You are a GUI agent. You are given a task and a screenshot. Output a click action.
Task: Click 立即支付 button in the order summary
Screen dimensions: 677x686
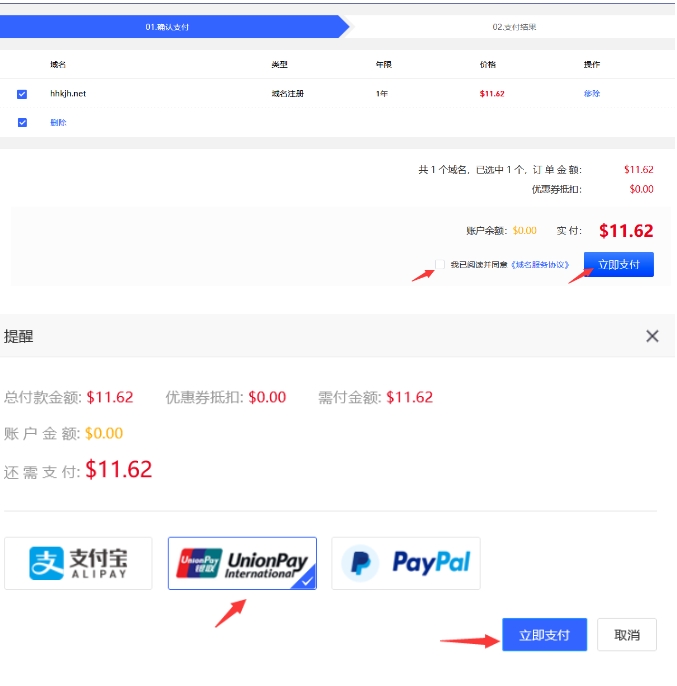coord(618,265)
